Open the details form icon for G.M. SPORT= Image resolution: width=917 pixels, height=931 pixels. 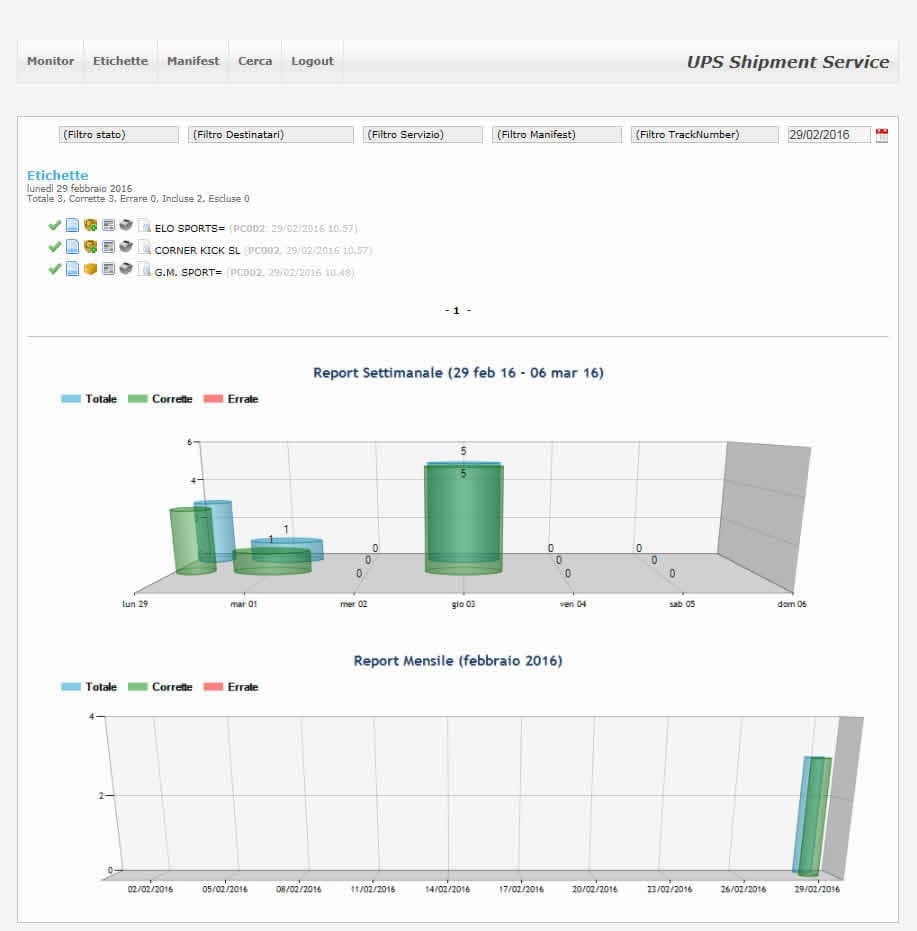coord(108,269)
